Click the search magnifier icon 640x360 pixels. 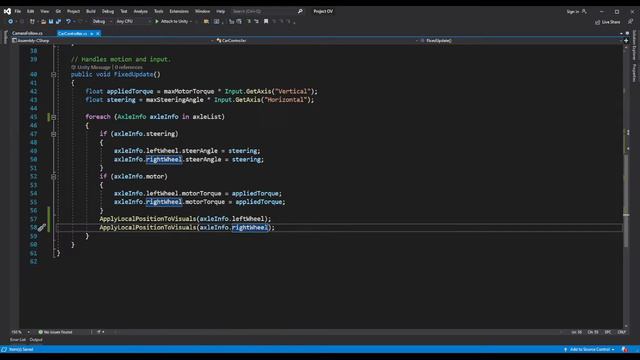(300, 11)
